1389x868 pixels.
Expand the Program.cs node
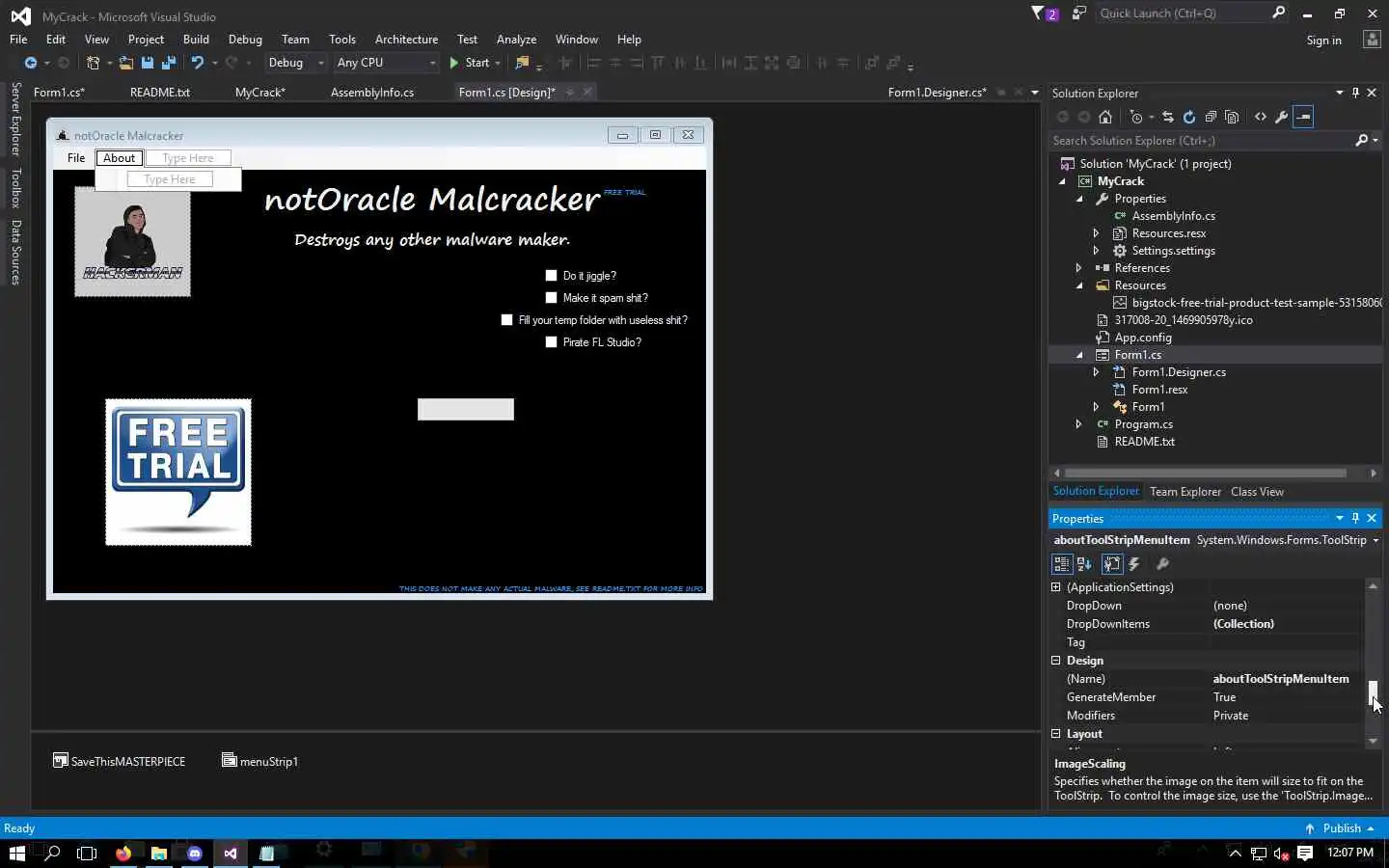pos(1079,424)
